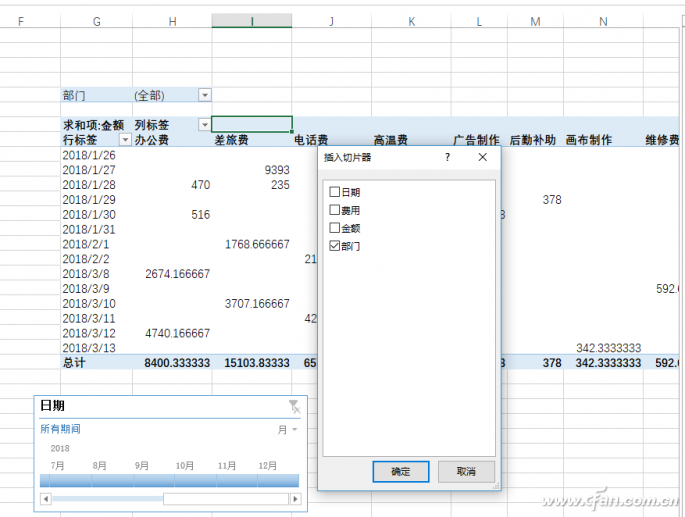
Task: Click the 取消 button
Action: (466, 472)
